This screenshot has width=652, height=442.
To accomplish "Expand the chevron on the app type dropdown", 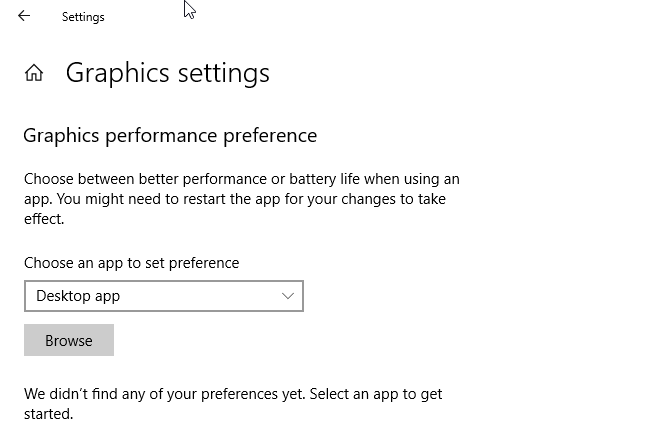I will pos(288,296).
